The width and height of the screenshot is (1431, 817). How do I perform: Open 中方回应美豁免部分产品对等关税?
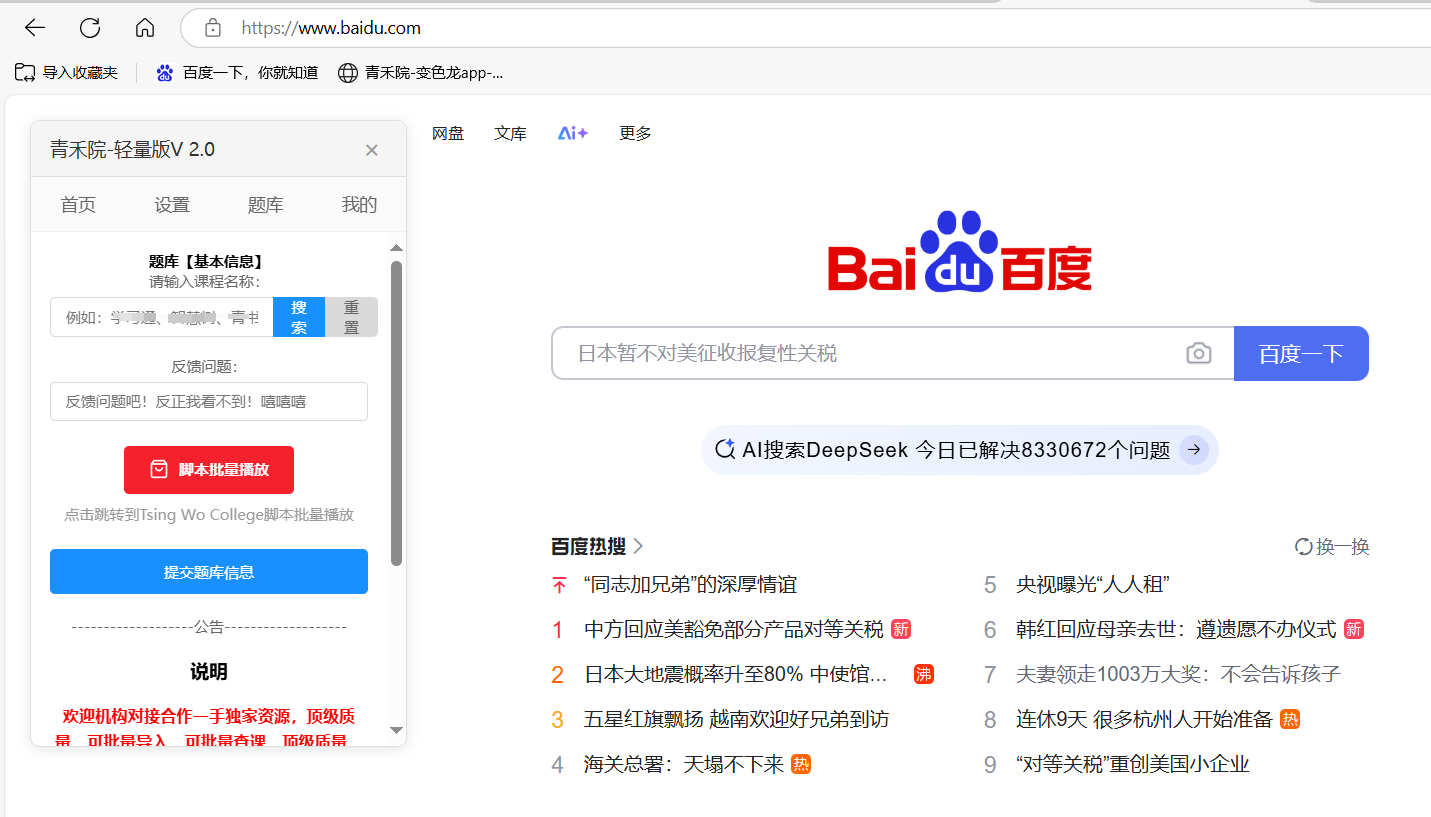click(x=734, y=629)
